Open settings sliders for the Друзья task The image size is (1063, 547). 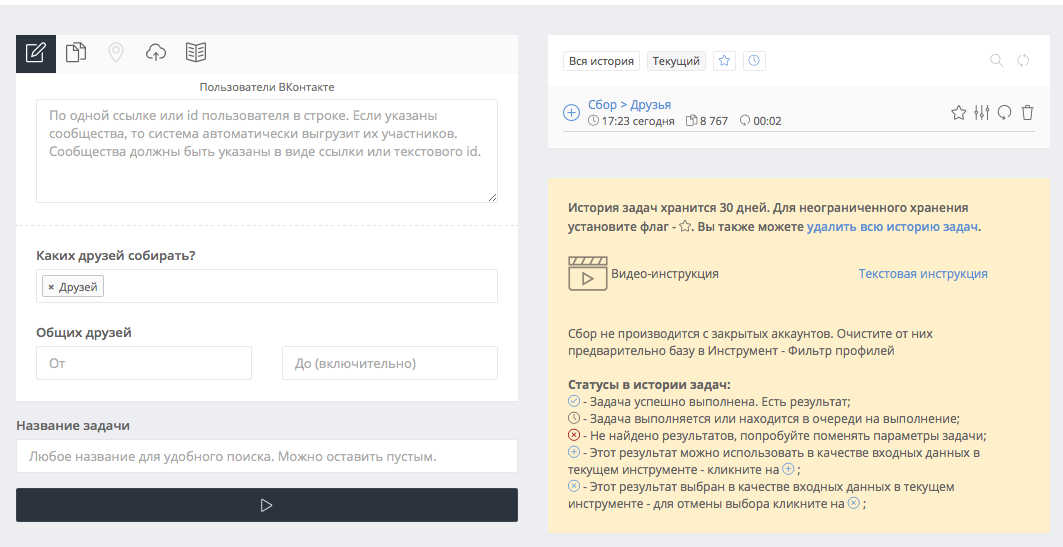pos(981,113)
